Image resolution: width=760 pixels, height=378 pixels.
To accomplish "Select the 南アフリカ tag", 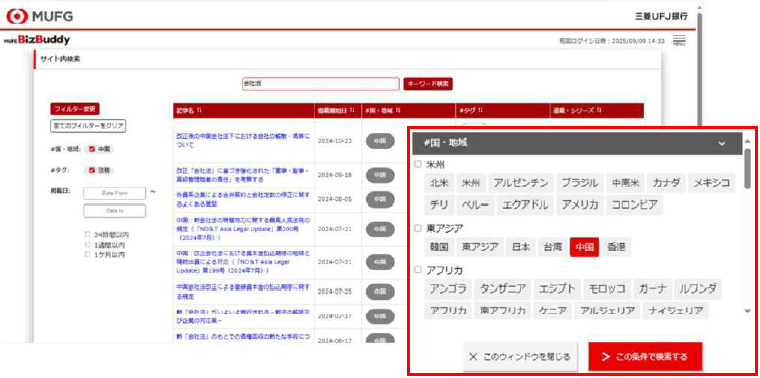I will tap(503, 310).
